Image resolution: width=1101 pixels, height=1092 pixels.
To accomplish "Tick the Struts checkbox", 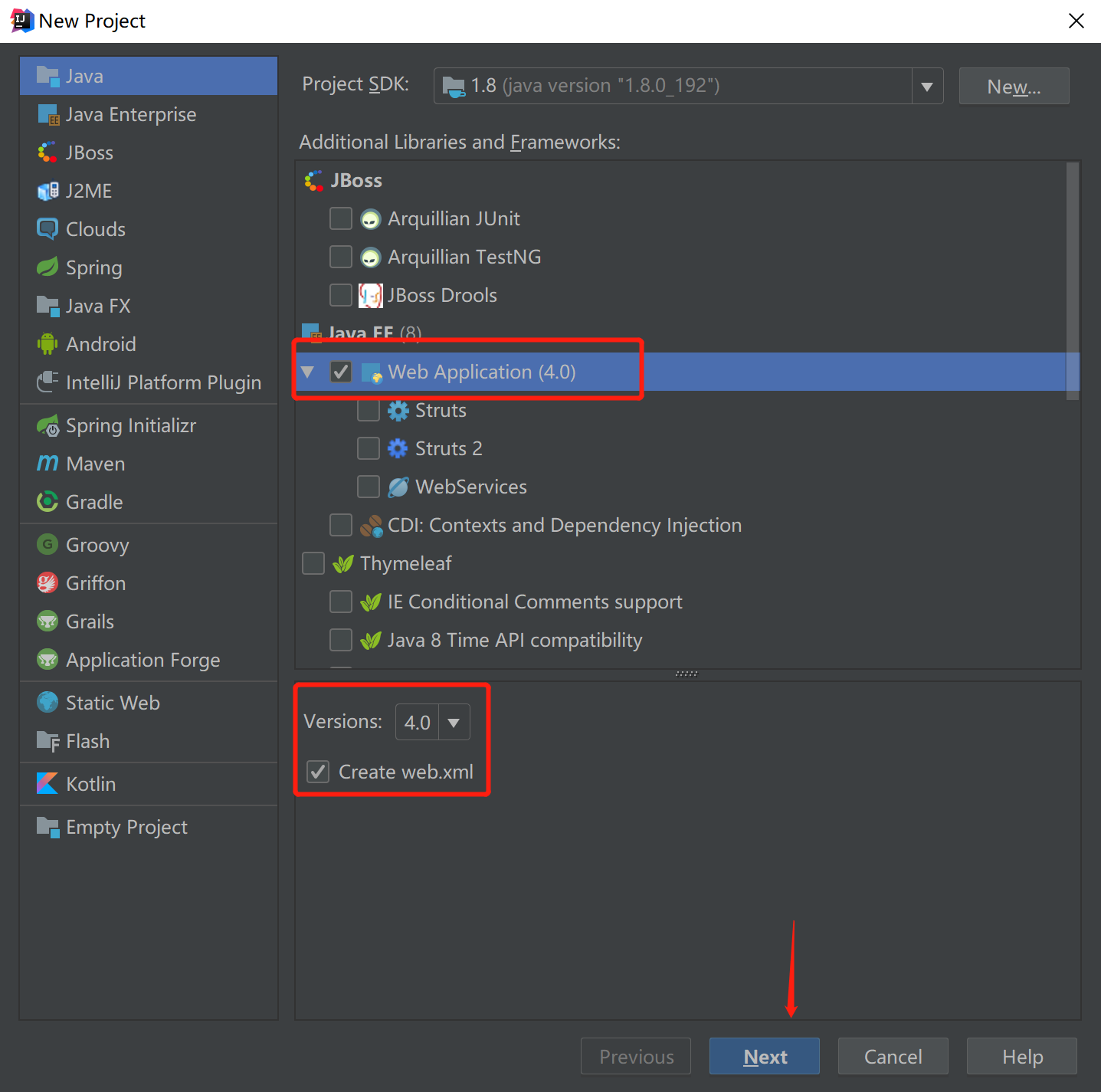I will click(369, 410).
